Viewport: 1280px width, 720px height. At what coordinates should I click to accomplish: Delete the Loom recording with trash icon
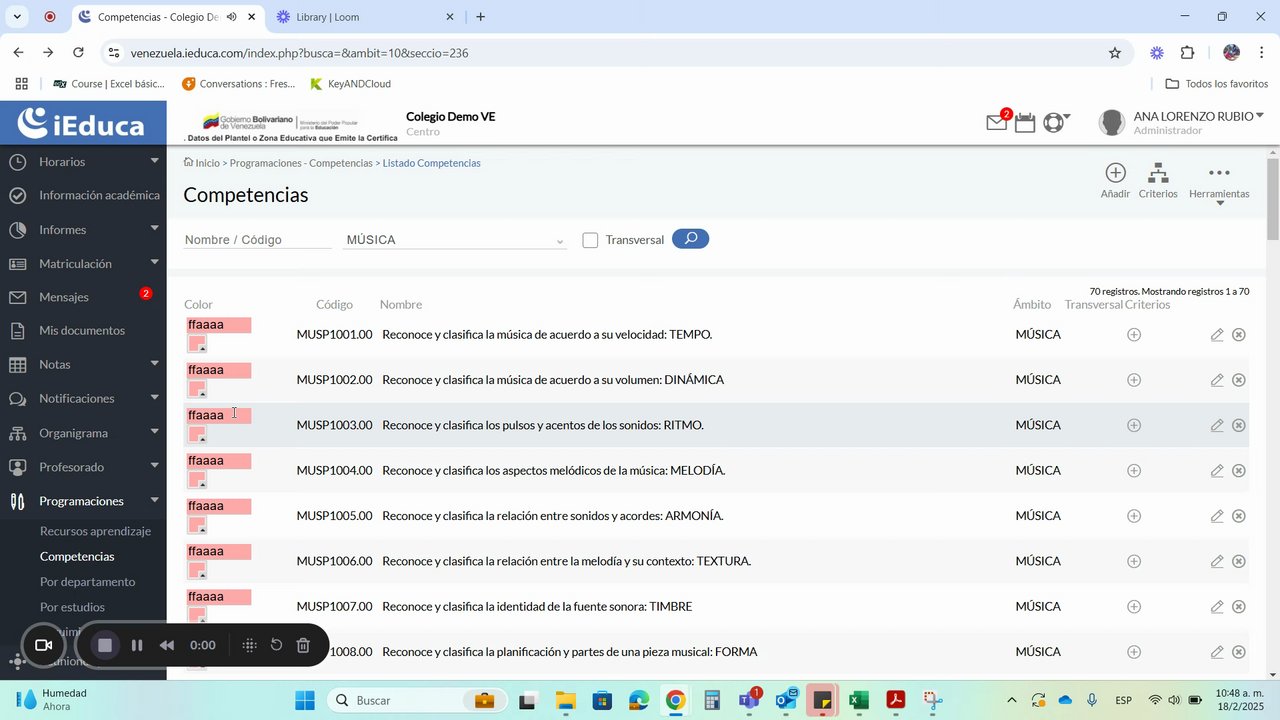pyautogui.click(x=303, y=645)
